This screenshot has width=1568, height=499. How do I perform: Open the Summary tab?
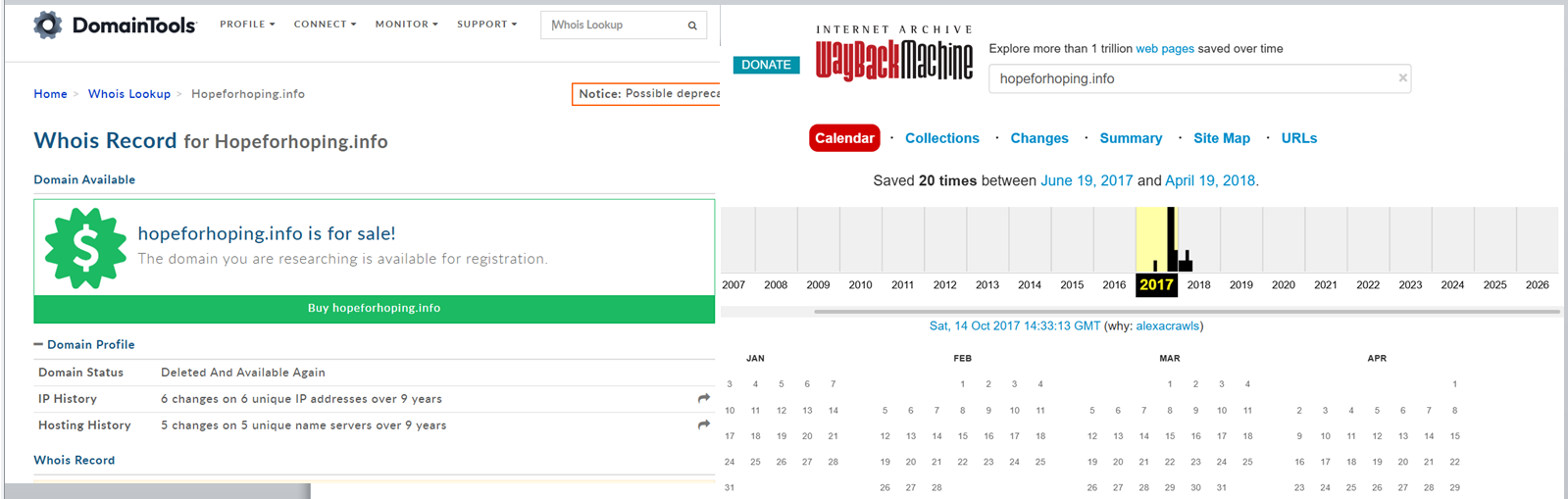point(1131,138)
